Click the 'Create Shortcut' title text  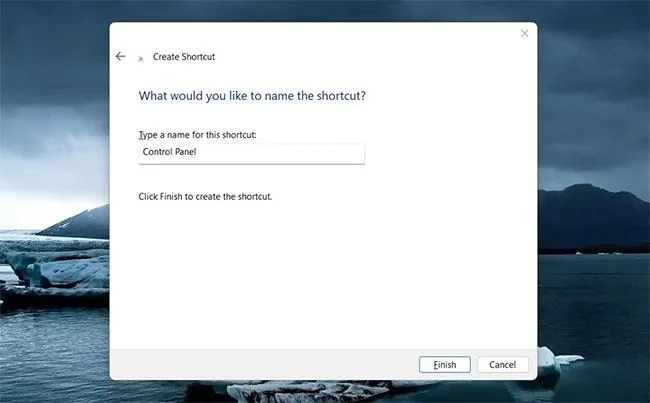point(184,57)
